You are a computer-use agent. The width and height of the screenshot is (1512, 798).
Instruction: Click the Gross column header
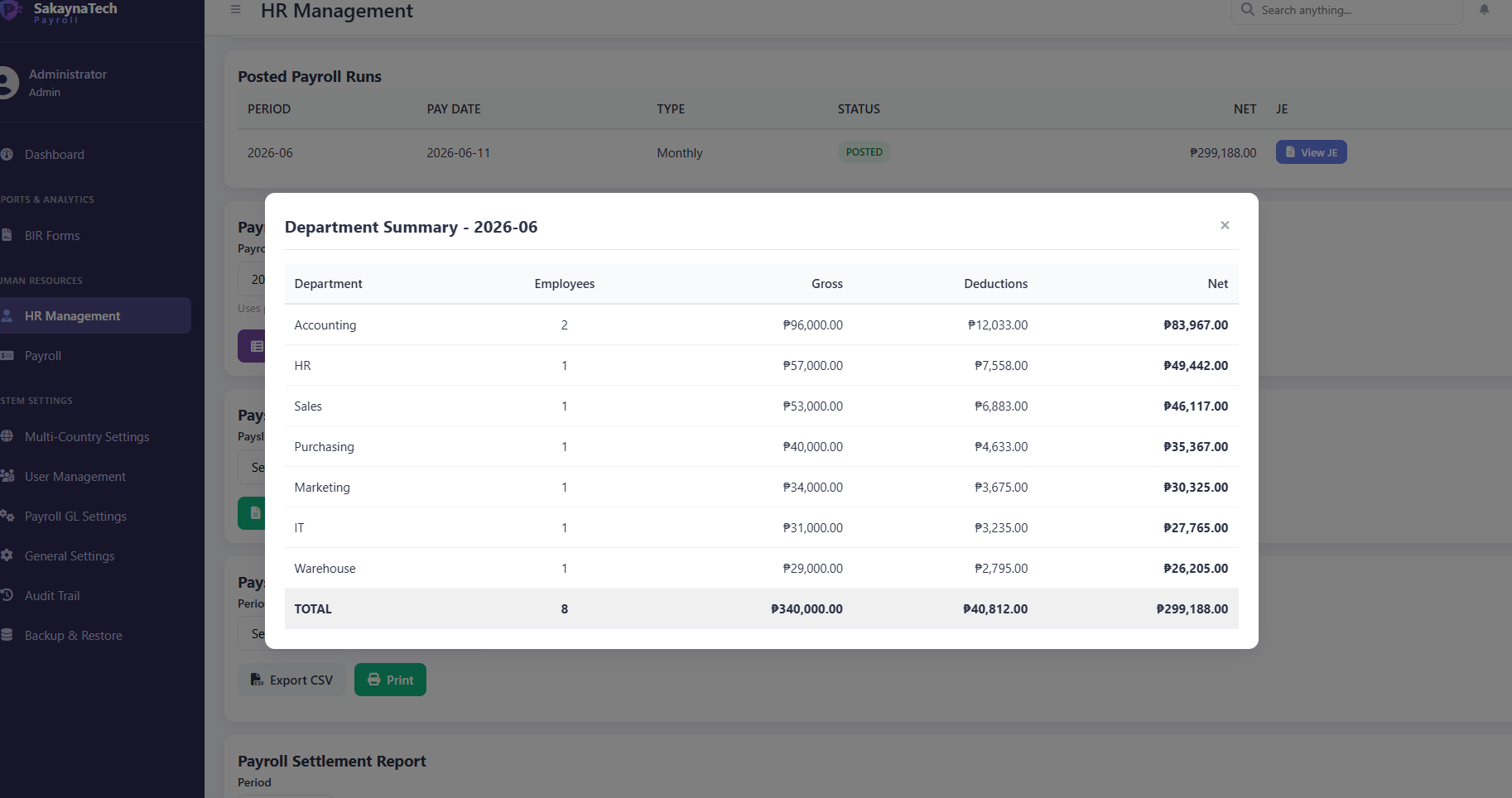pos(826,284)
